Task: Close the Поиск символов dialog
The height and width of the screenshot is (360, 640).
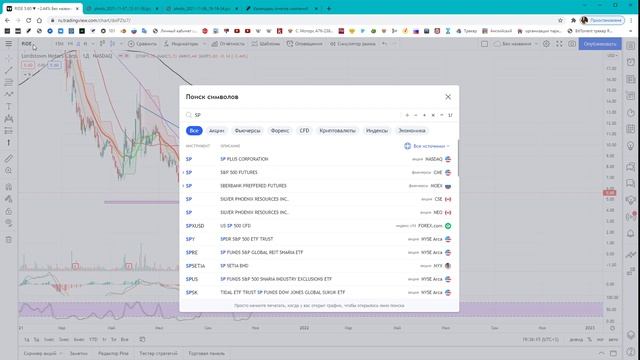Action: [x=448, y=97]
